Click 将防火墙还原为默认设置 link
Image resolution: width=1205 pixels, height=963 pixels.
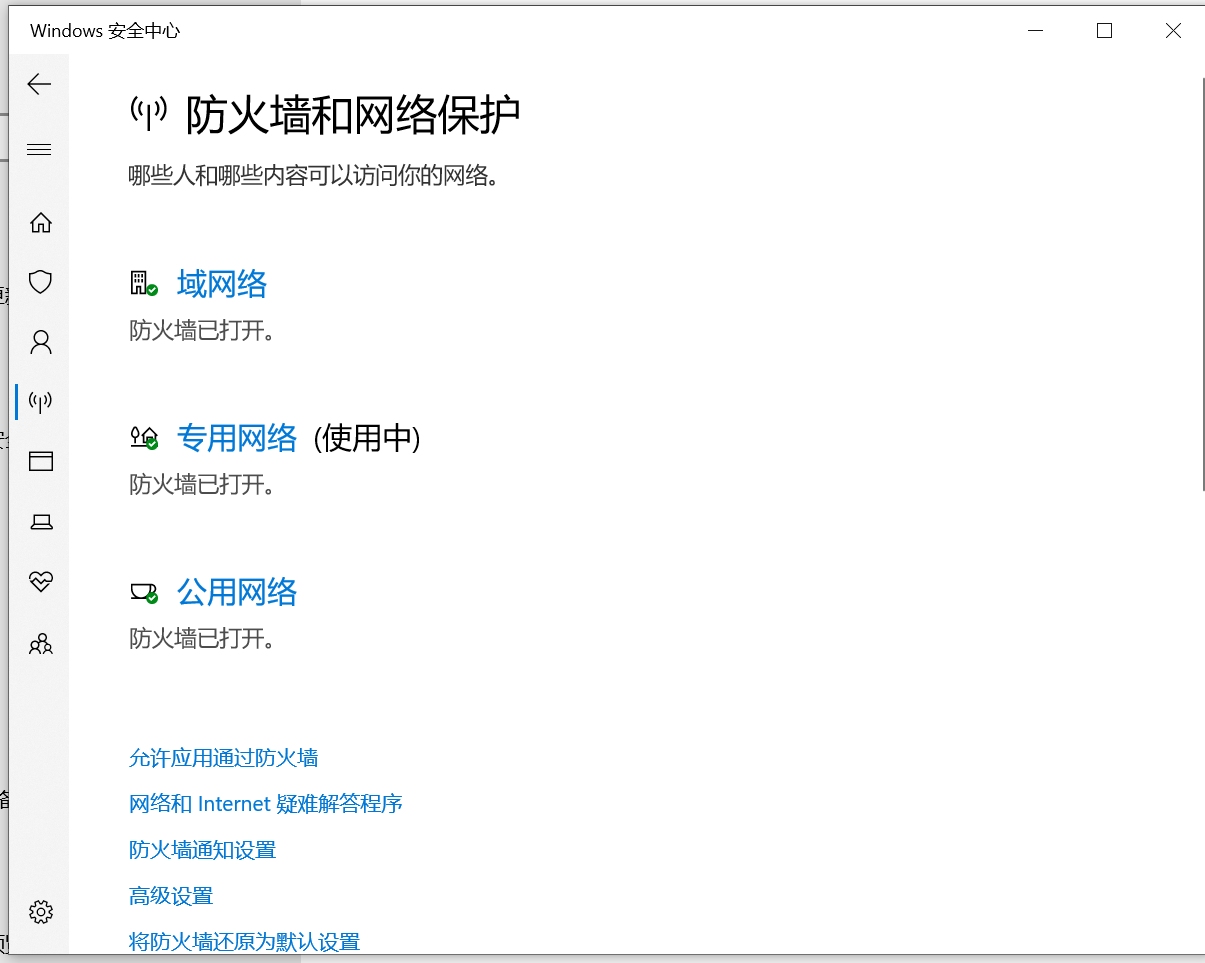click(x=245, y=942)
